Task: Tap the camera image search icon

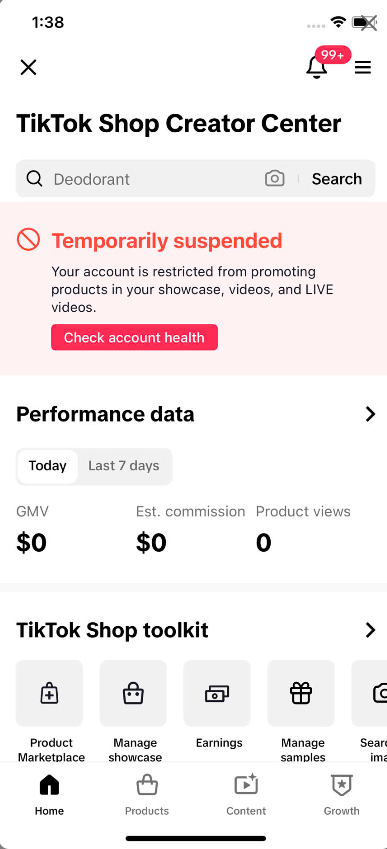Action: (x=274, y=179)
